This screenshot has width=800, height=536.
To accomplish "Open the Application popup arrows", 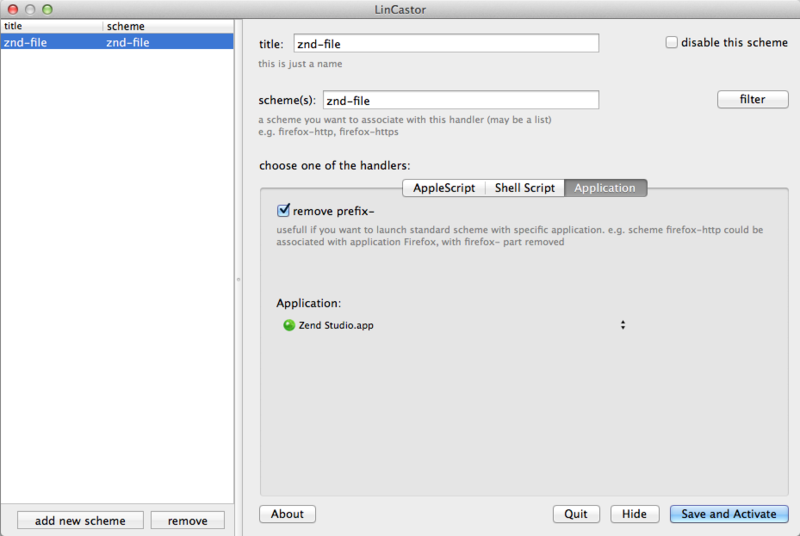I will pos(622,325).
